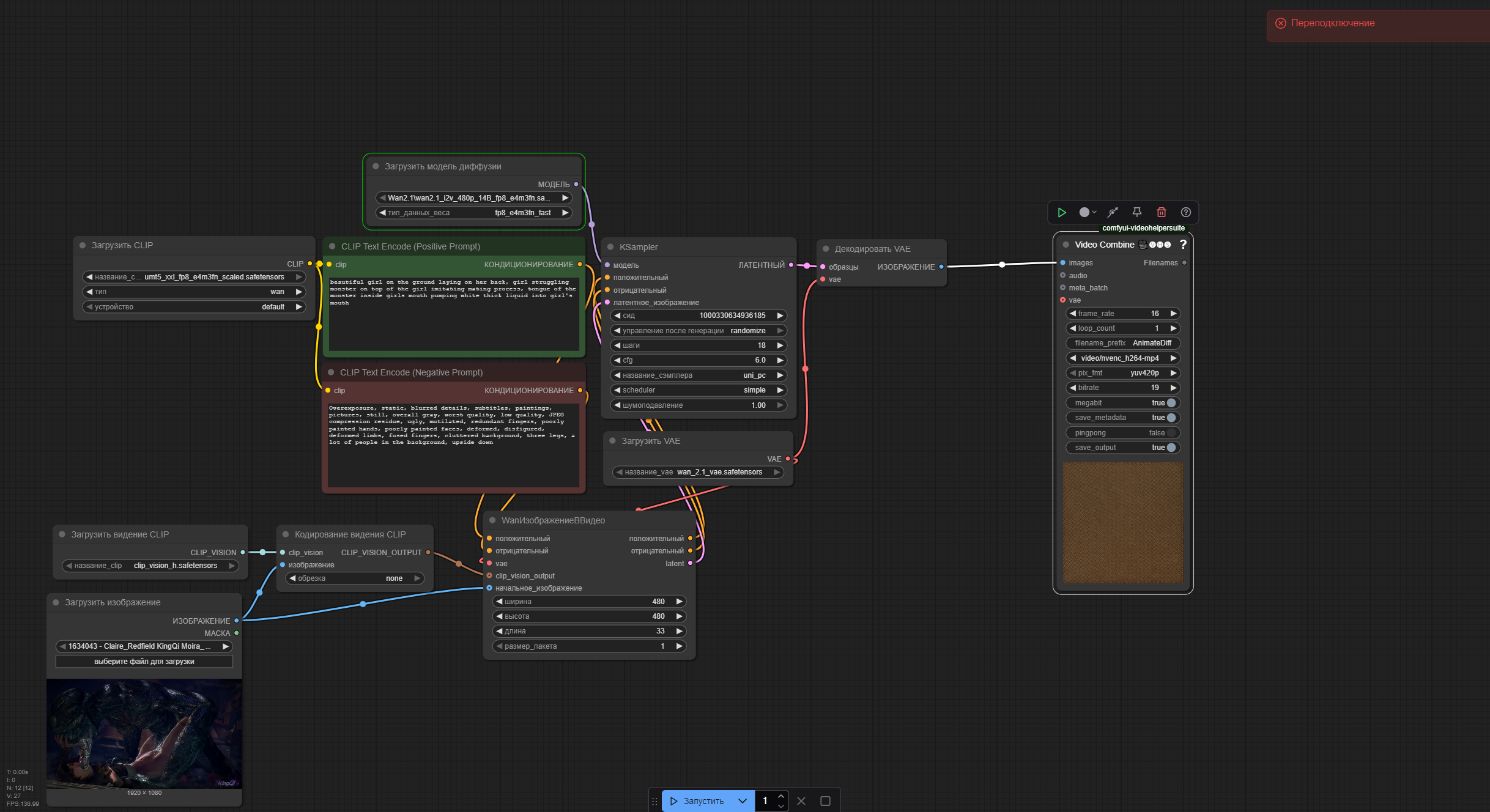The image size is (1490, 812).
Task: Click the square stop icon in run bar
Action: [x=825, y=801]
